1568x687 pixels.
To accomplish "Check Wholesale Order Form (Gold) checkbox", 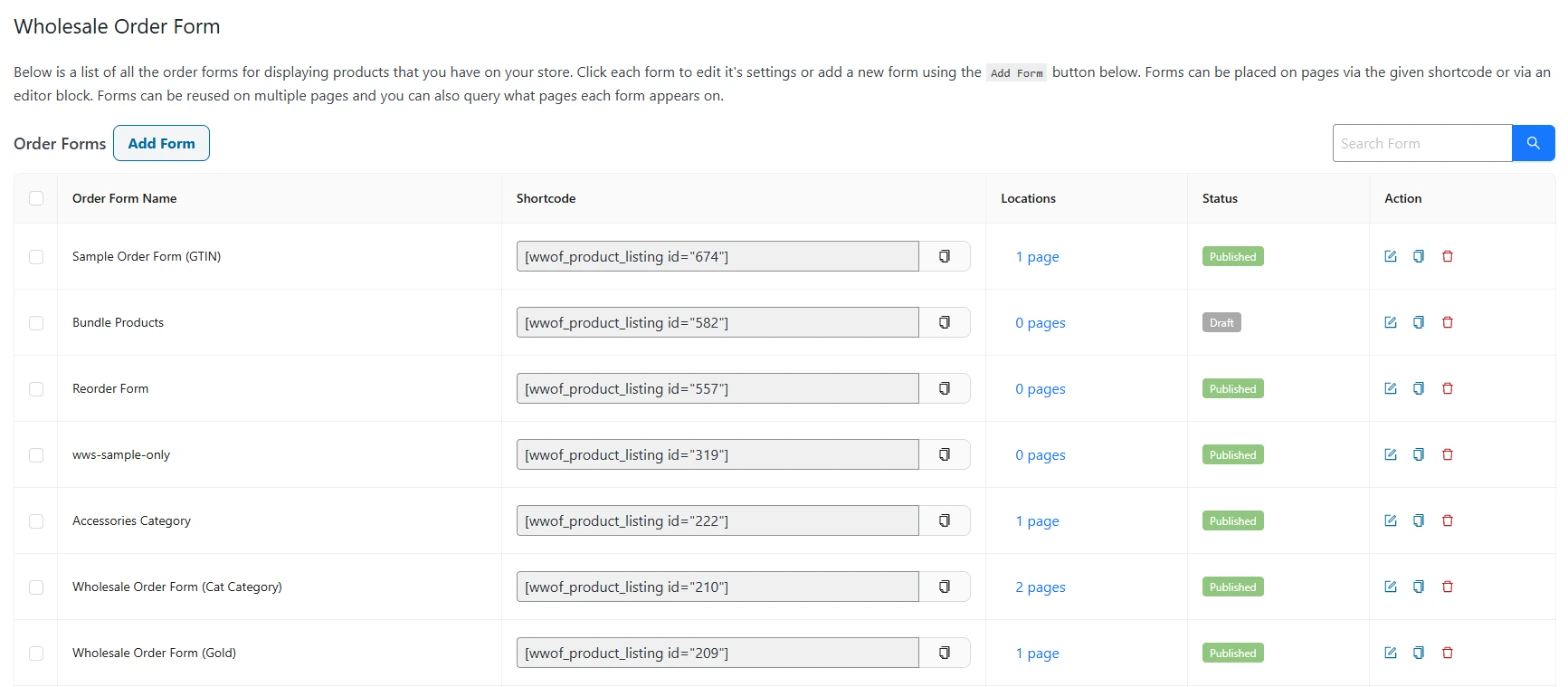I will (x=36, y=653).
